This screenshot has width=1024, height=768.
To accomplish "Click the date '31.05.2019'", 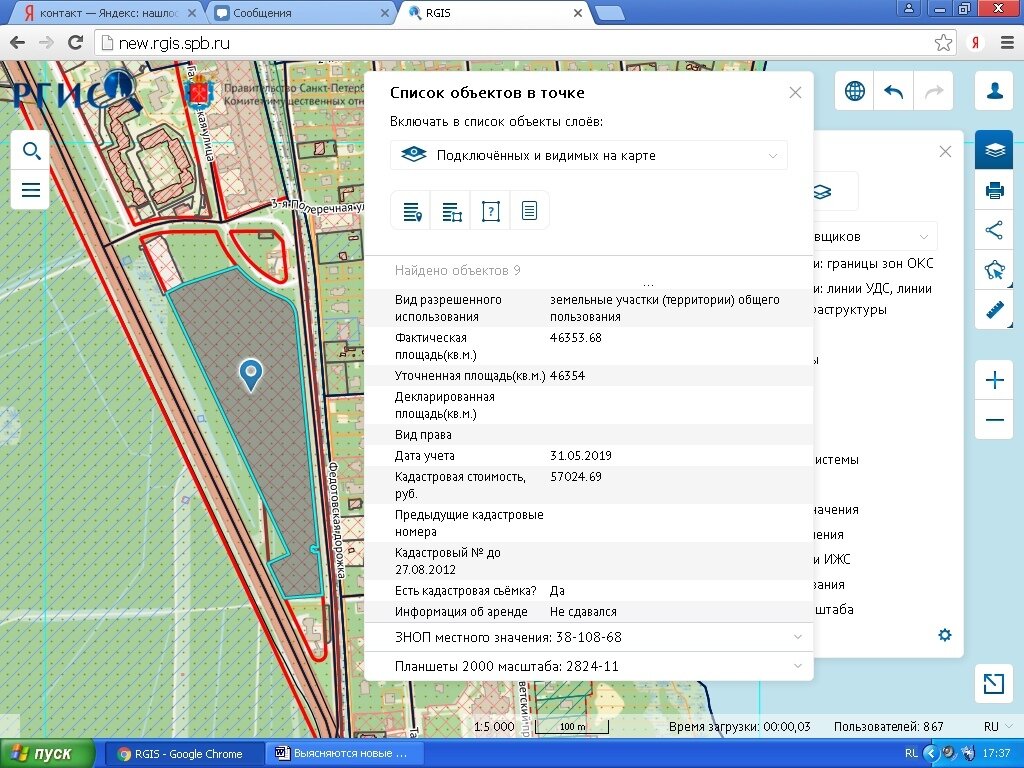I will (581, 456).
